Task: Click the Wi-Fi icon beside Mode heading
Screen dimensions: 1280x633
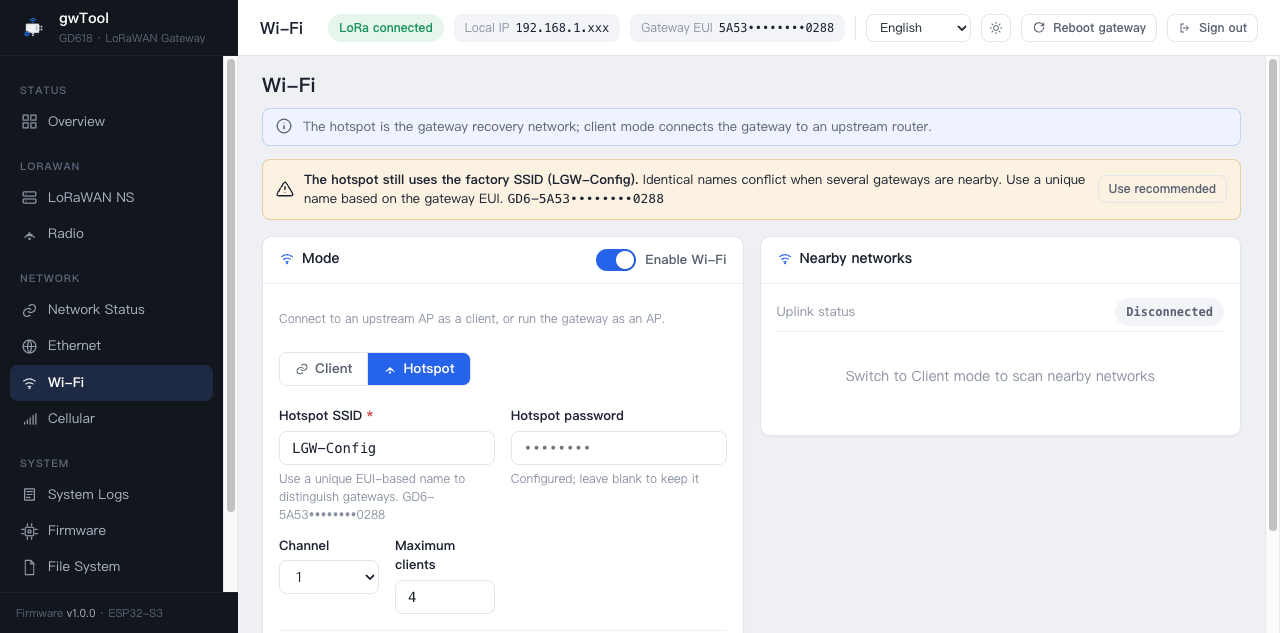Action: click(x=287, y=258)
